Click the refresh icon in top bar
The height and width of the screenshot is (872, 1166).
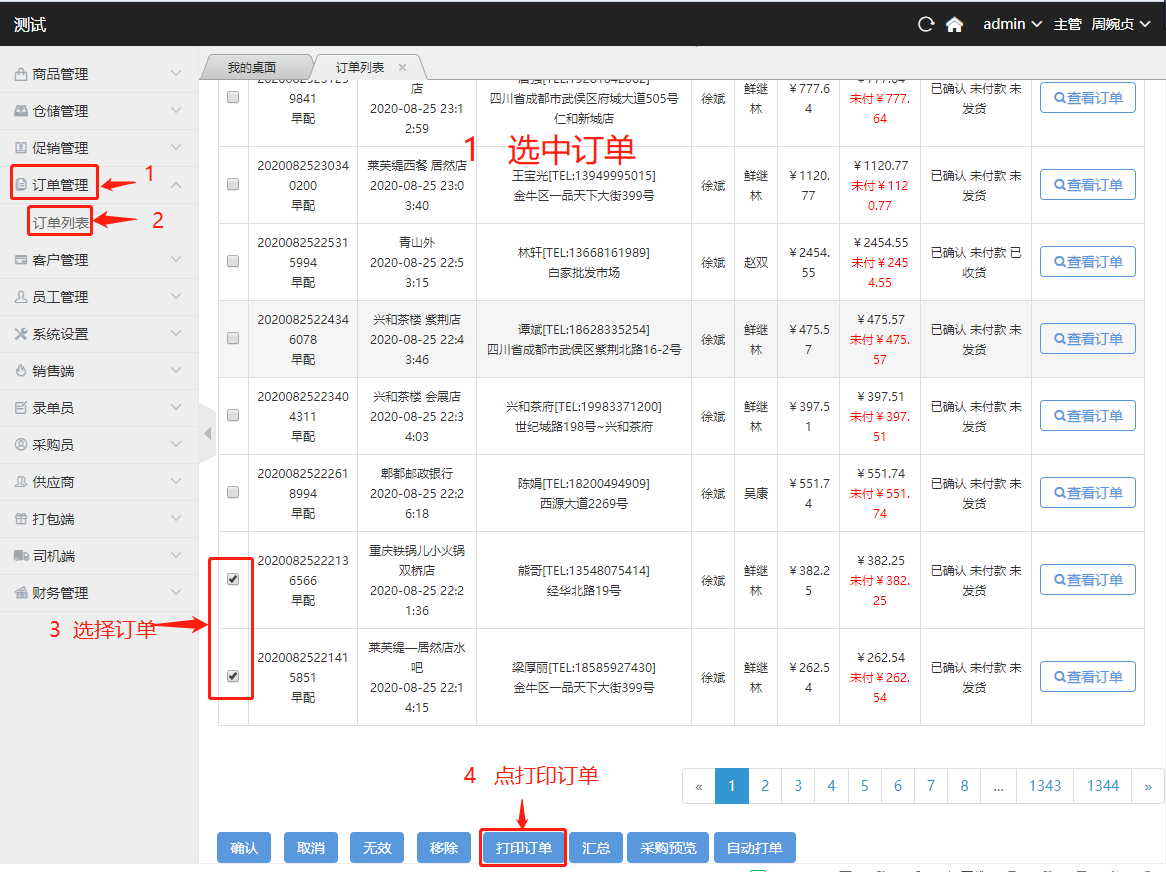tap(926, 24)
